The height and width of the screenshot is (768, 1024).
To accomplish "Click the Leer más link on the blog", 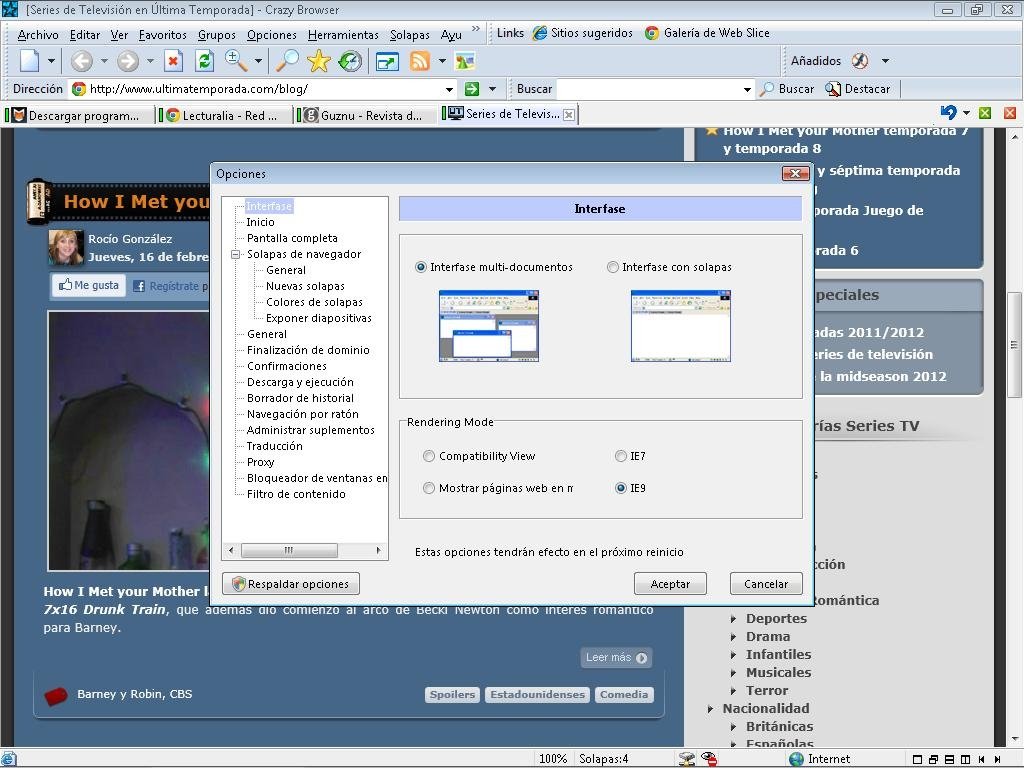I will tap(616, 658).
